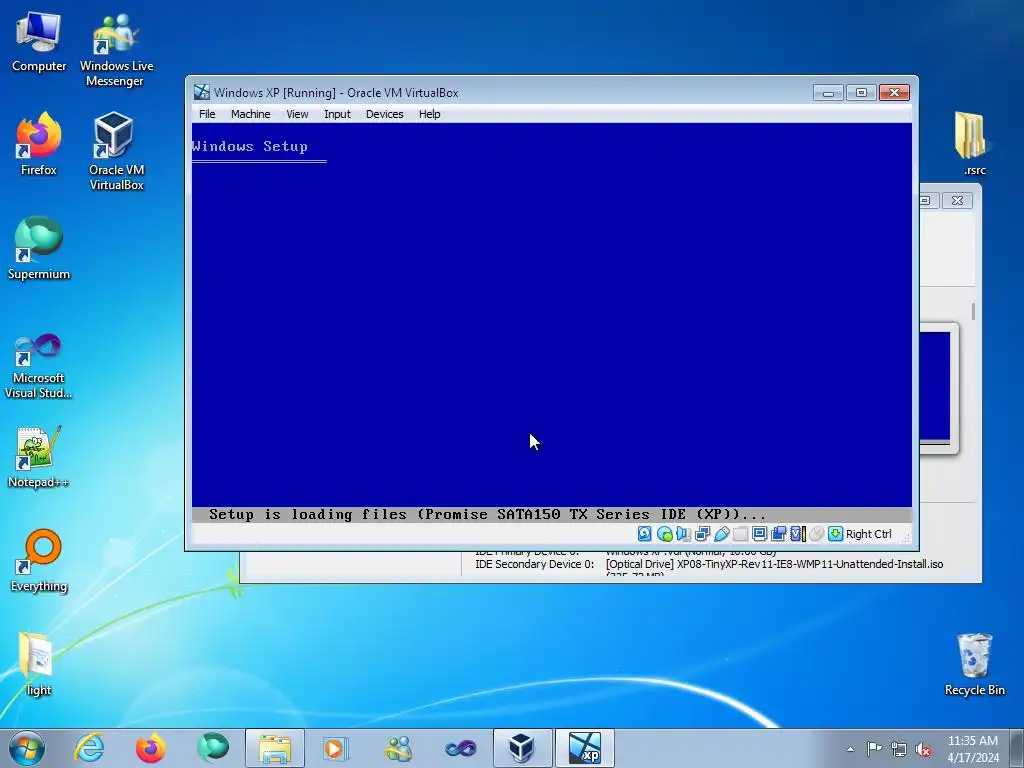The image size is (1024, 768).
Task: Open the Machine menu
Action: 251,114
